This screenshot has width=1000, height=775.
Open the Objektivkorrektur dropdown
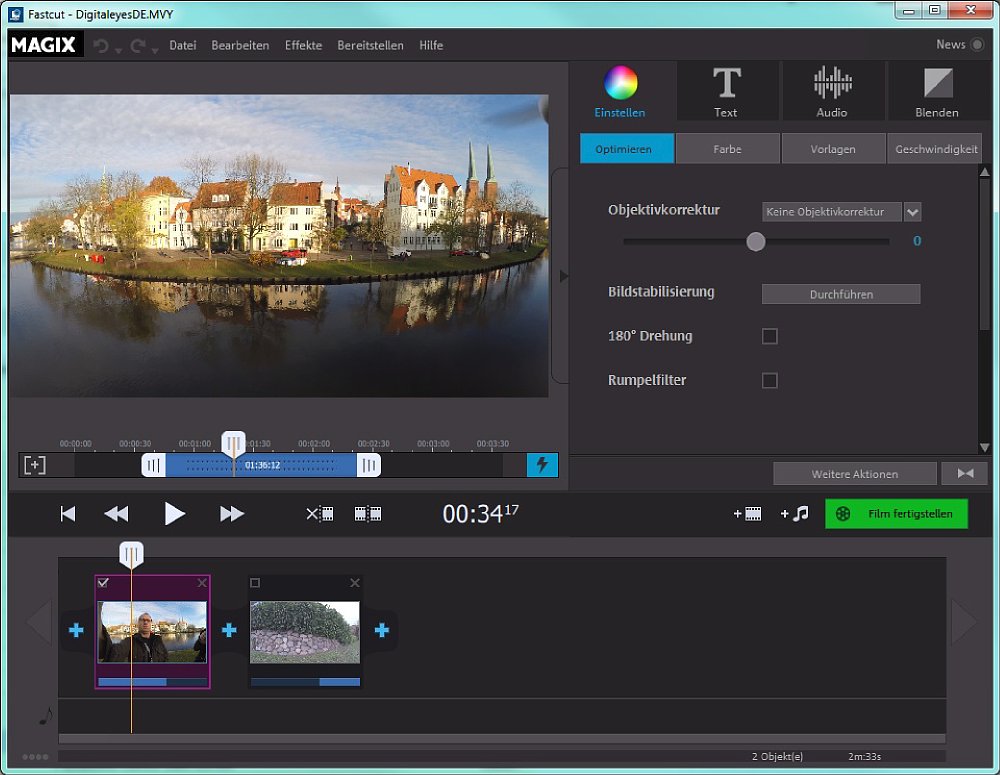tap(911, 212)
